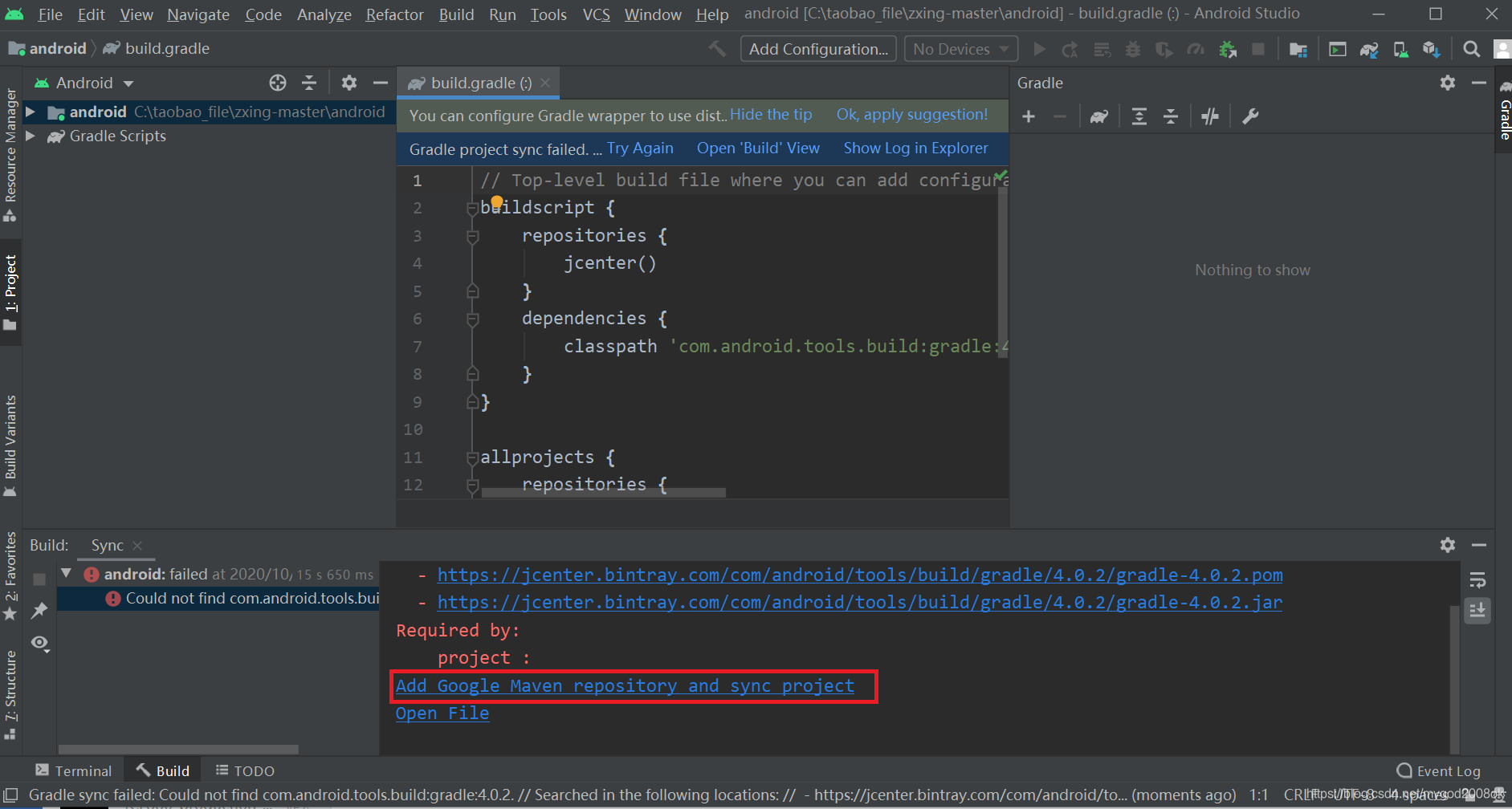This screenshot has height=809, width=1512.
Task: Click Add Configuration button
Action: (x=818, y=49)
